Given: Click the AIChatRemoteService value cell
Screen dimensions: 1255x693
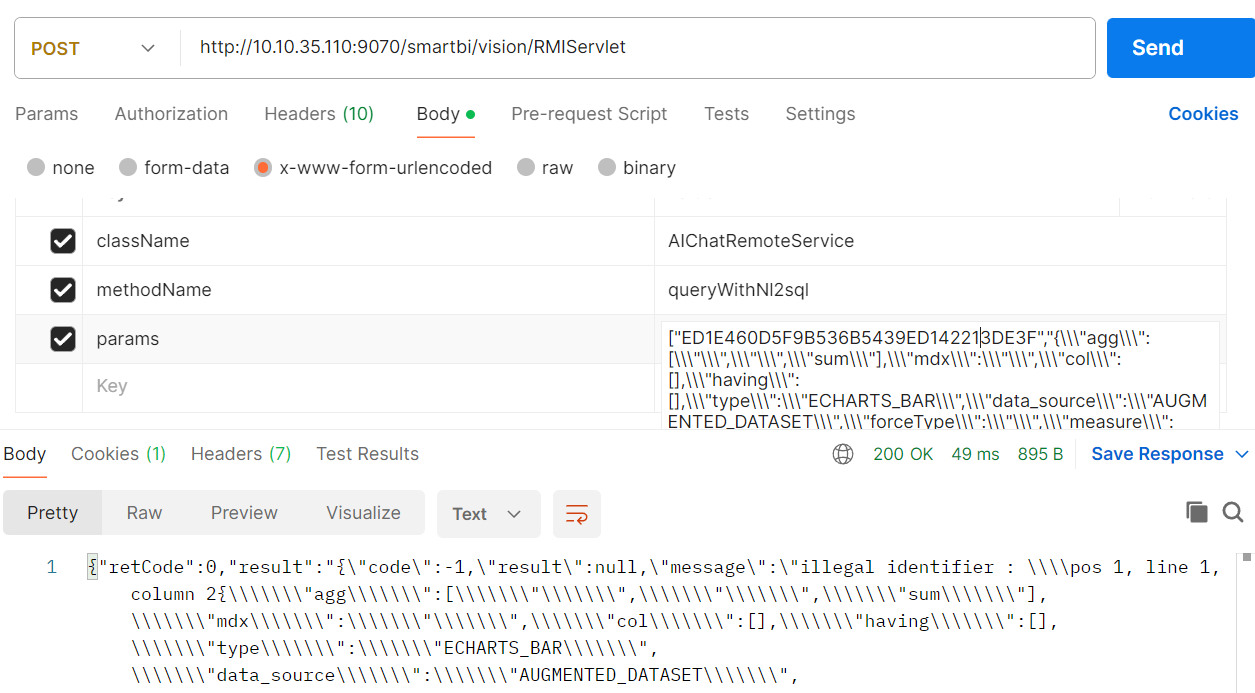Looking at the screenshot, I should (x=940, y=241).
